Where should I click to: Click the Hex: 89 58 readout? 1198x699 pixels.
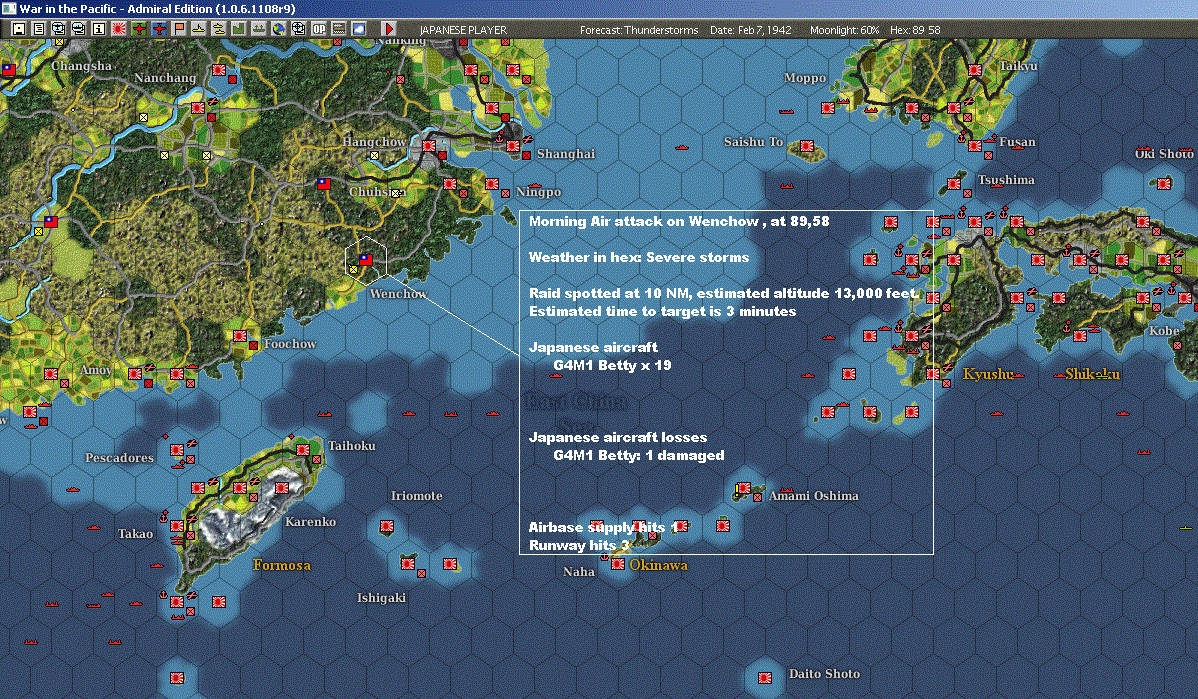(x=915, y=30)
